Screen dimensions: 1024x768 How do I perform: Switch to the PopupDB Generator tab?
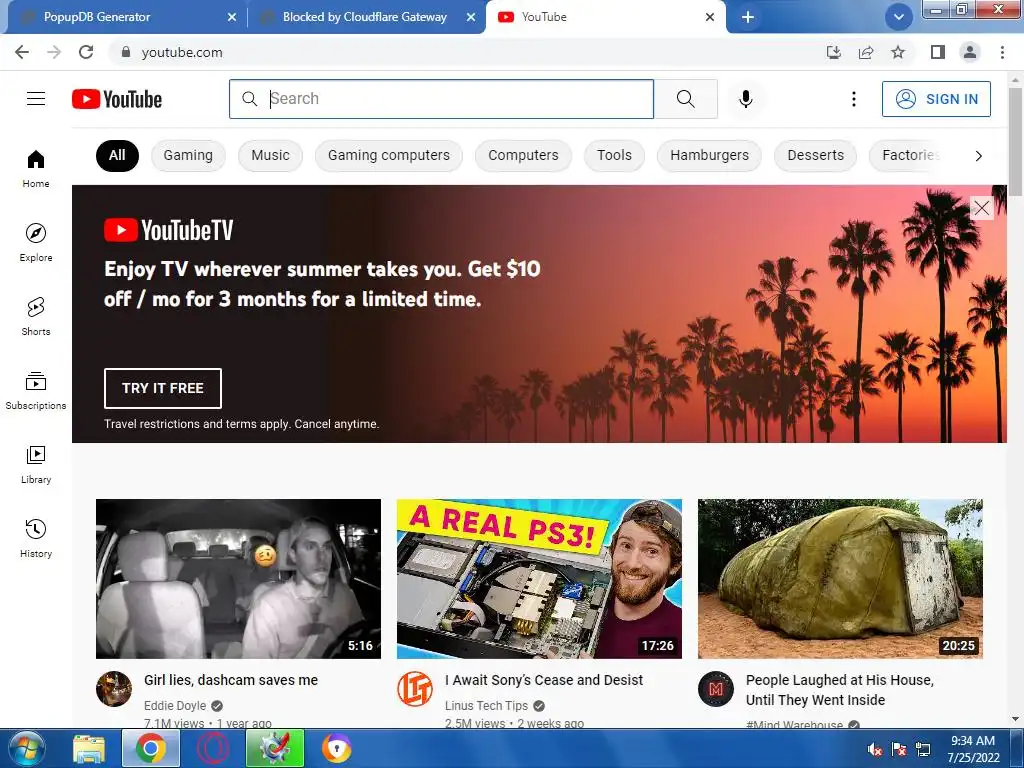coord(97,17)
